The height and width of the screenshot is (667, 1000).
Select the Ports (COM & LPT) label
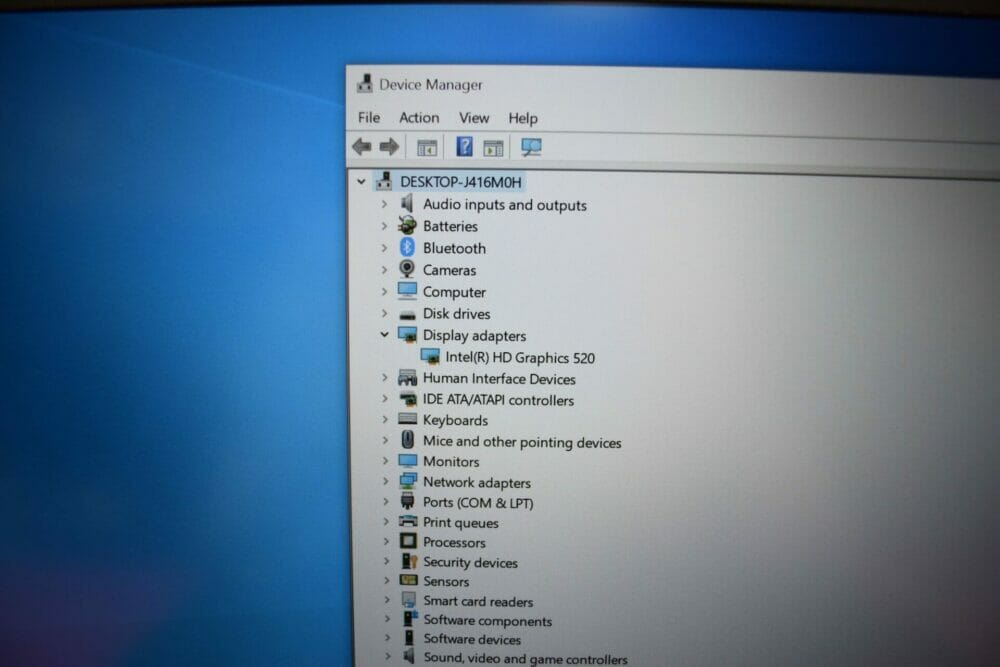[478, 502]
